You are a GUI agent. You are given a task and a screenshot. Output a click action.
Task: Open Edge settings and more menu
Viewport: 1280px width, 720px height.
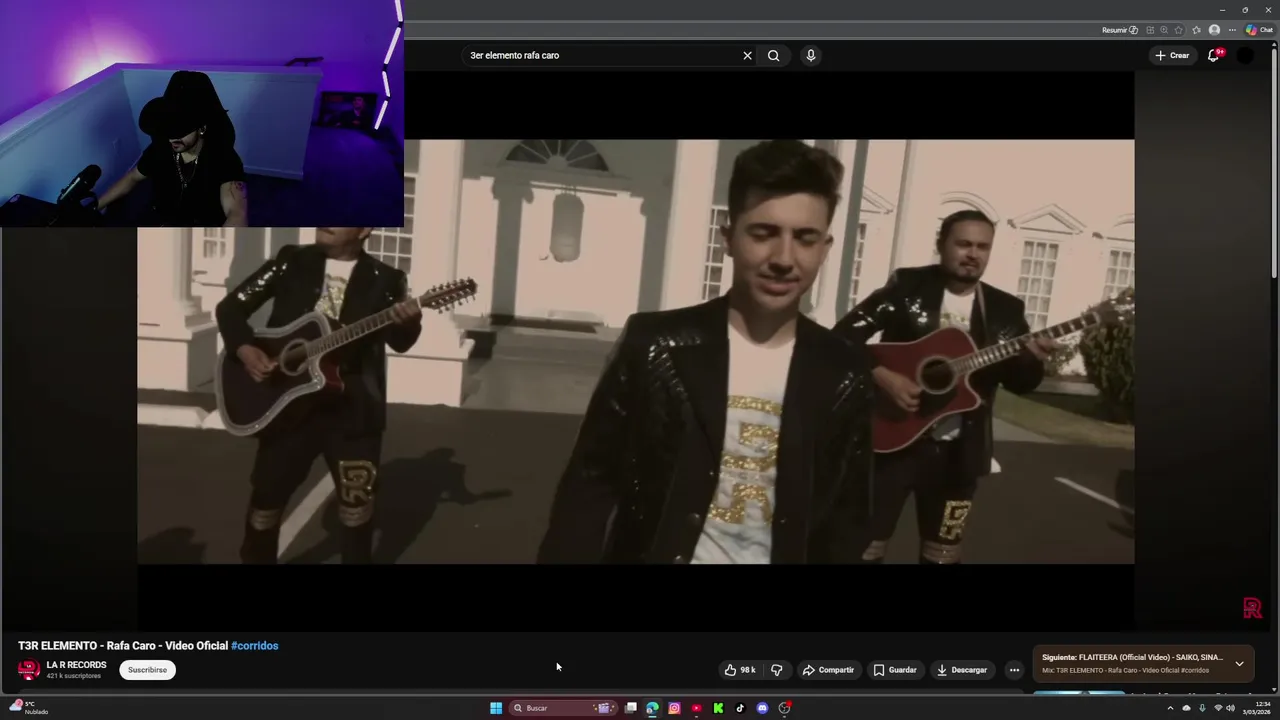(1232, 30)
